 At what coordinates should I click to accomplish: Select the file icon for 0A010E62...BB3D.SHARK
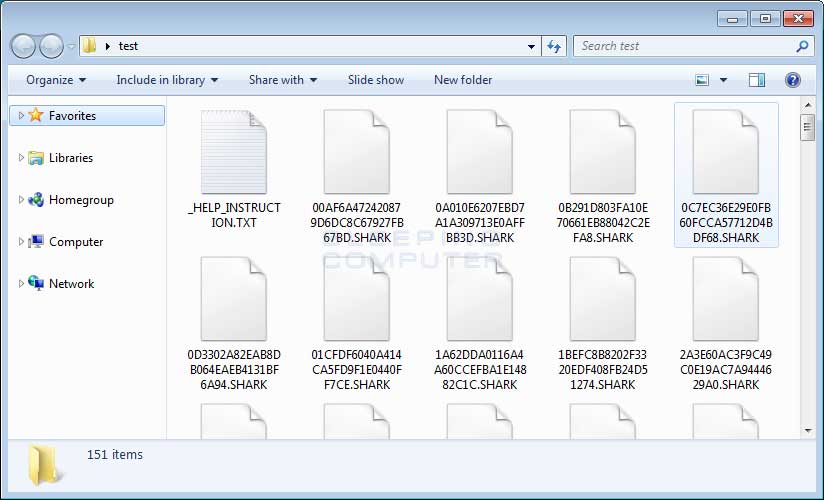[x=480, y=152]
